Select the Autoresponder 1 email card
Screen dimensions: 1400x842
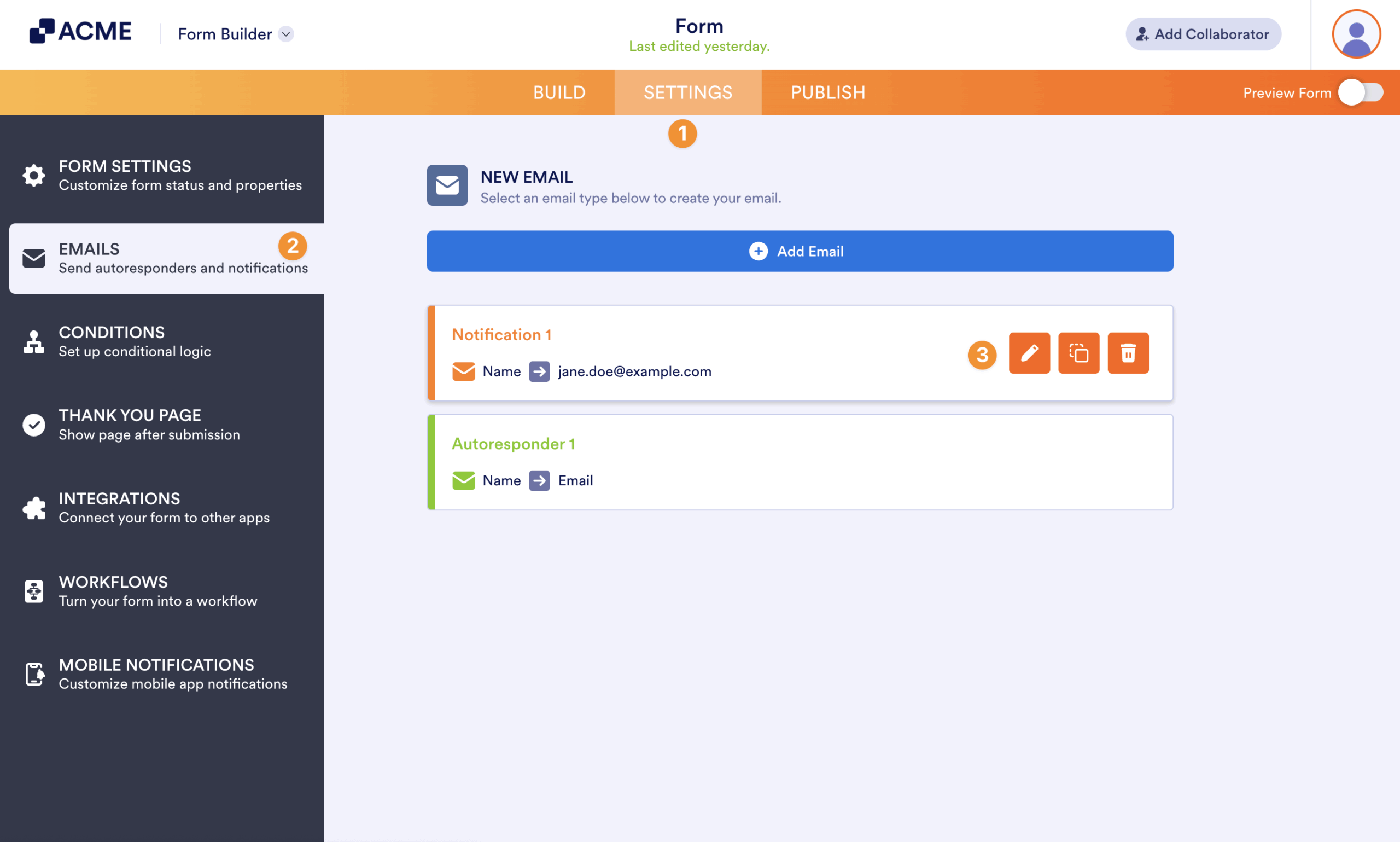coord(800,462)
